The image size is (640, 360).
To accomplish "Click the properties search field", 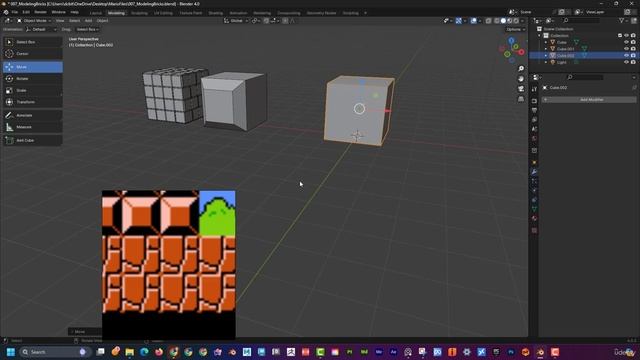I will click(x=586, y=78).
